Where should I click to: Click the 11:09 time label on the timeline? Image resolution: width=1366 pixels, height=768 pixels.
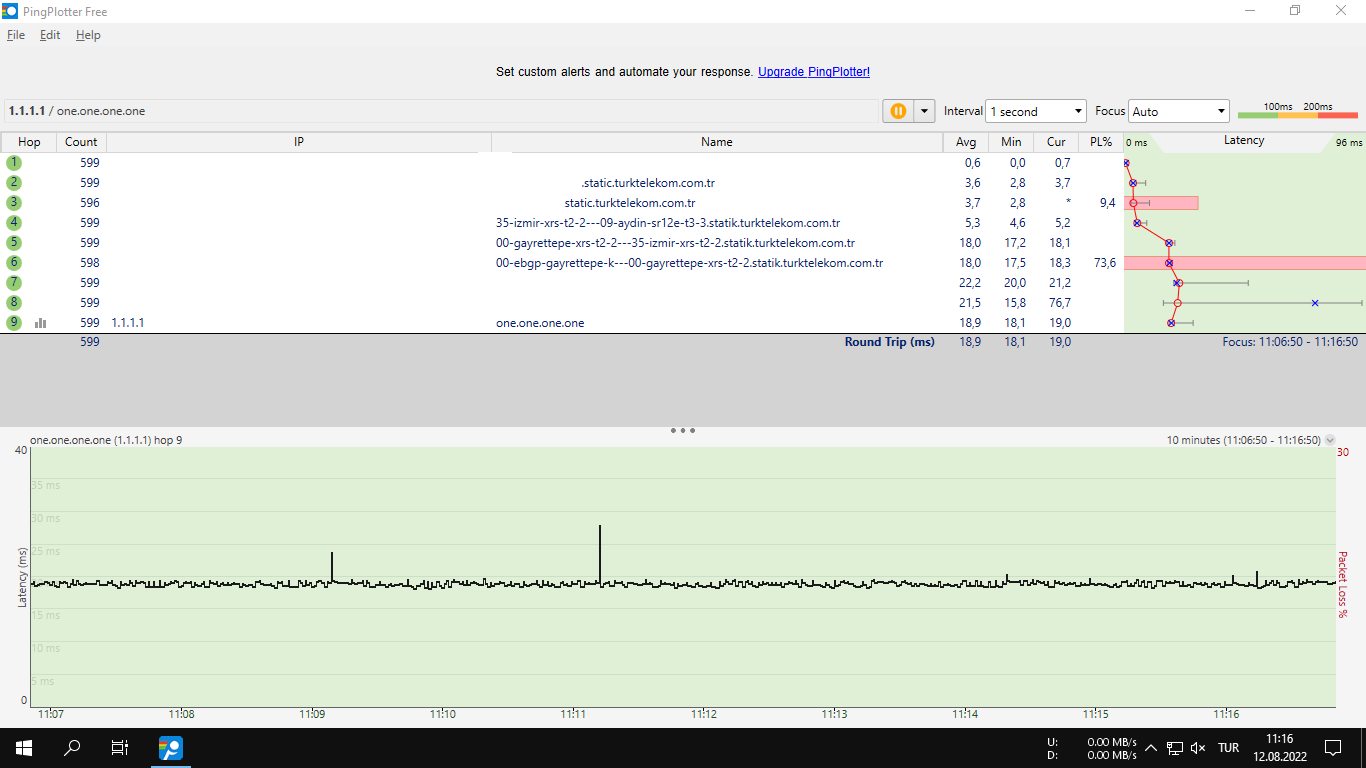coord(312,714)
